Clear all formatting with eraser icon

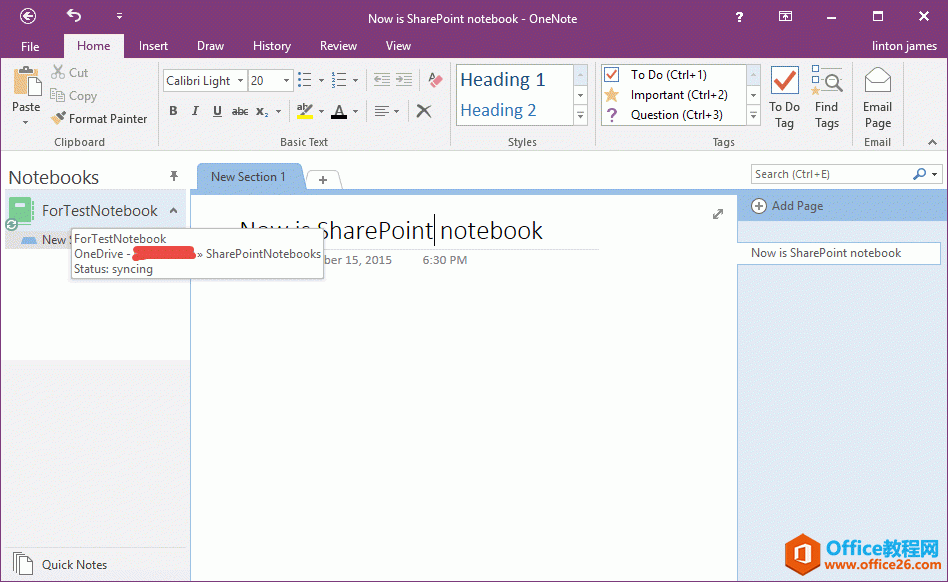tap(434, 80)
